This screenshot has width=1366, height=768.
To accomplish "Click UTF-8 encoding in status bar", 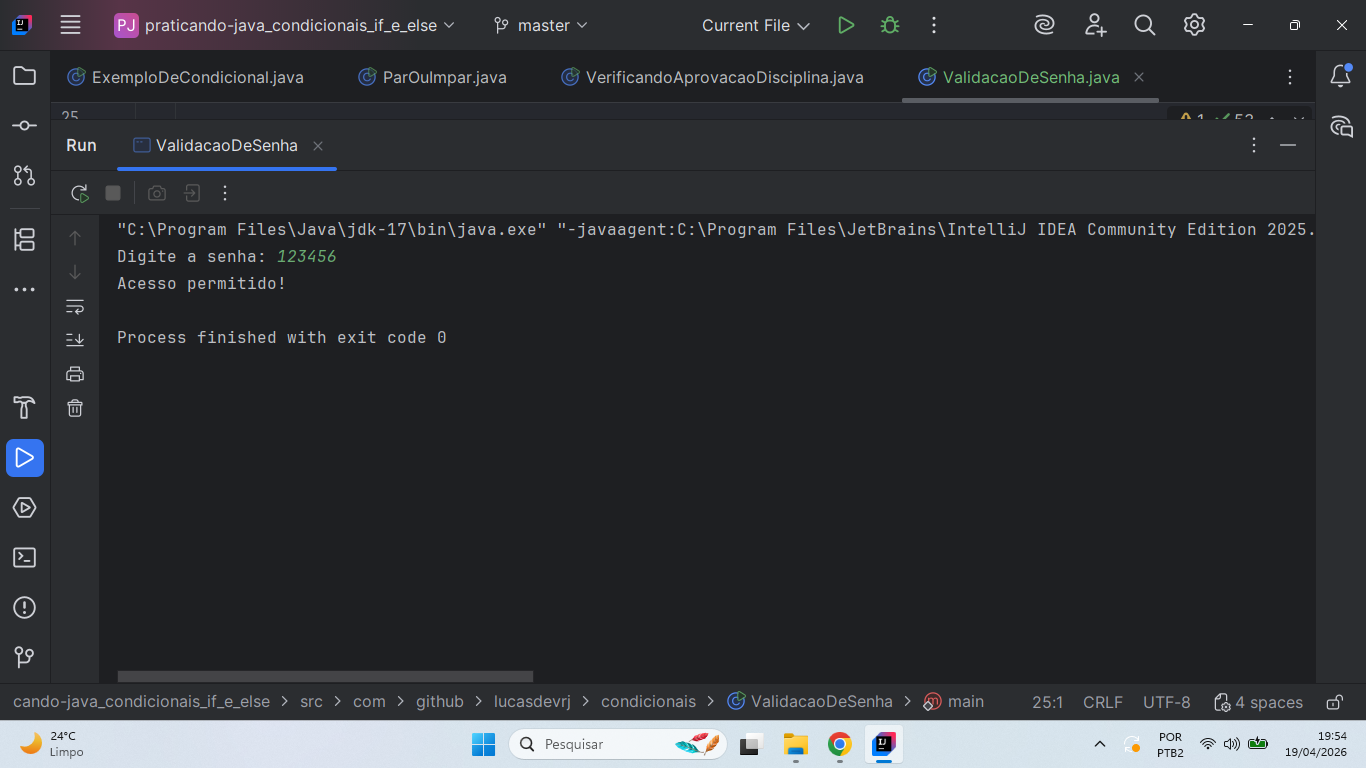I will (1166, 702).
